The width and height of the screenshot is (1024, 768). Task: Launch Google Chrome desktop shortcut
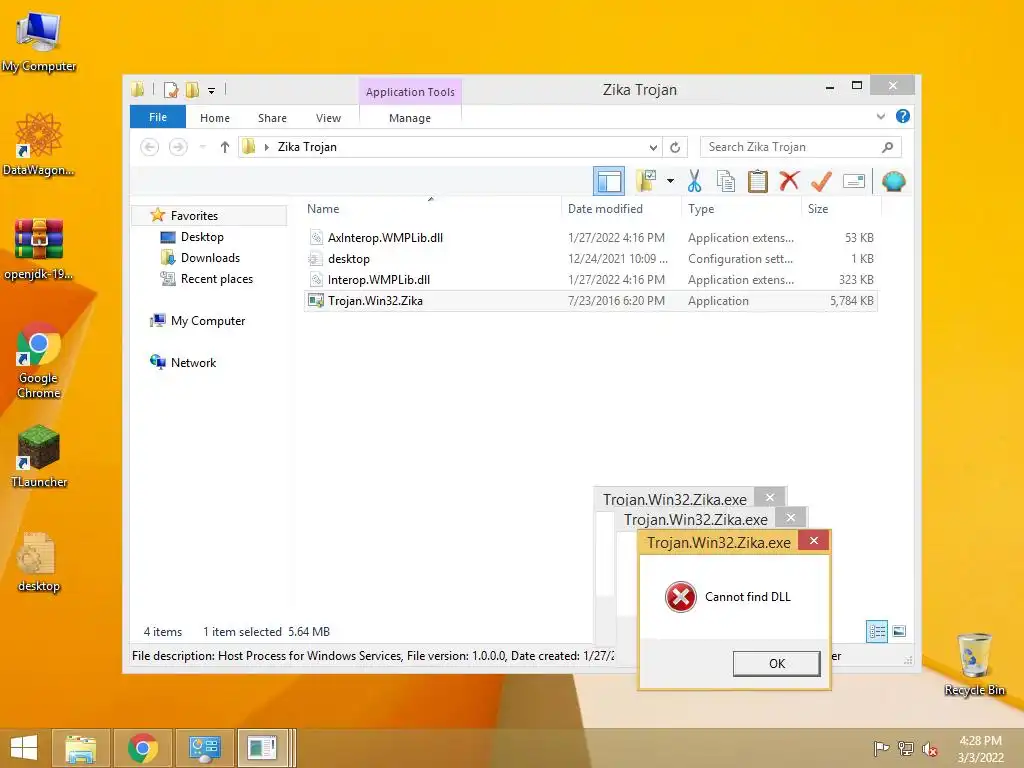point(39,360)
